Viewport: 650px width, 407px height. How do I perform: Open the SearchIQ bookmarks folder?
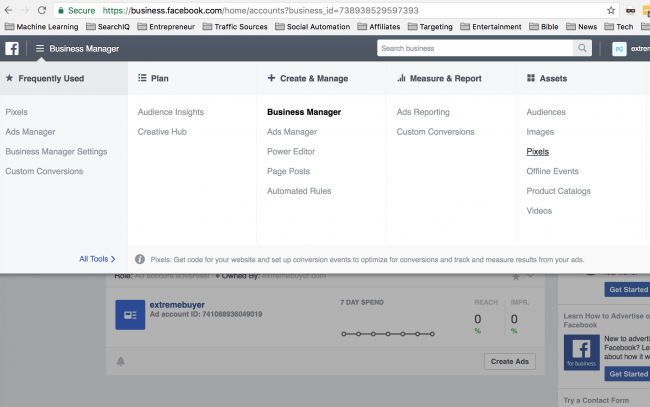108,27
